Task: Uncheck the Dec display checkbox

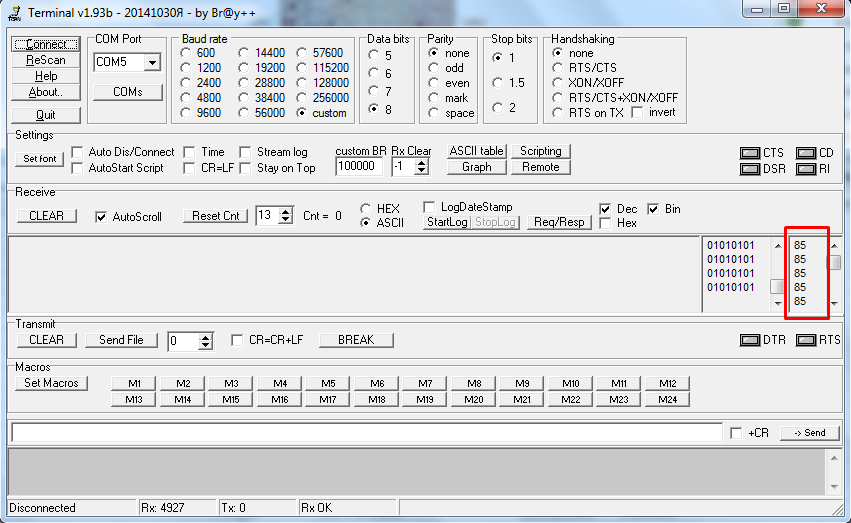Action: (x=605, y=209)
